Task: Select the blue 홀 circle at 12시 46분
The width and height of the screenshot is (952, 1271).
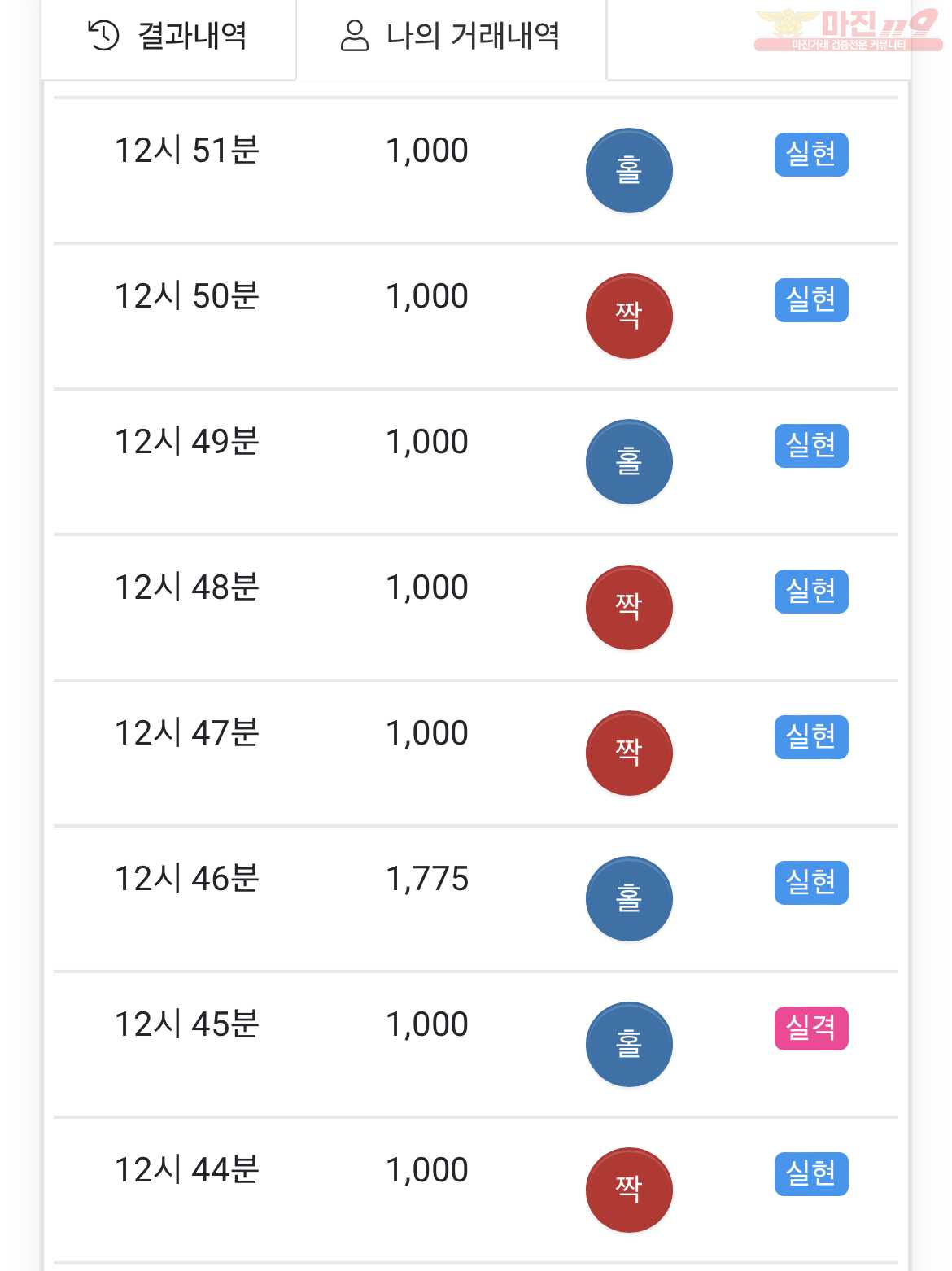Action: 629,899
